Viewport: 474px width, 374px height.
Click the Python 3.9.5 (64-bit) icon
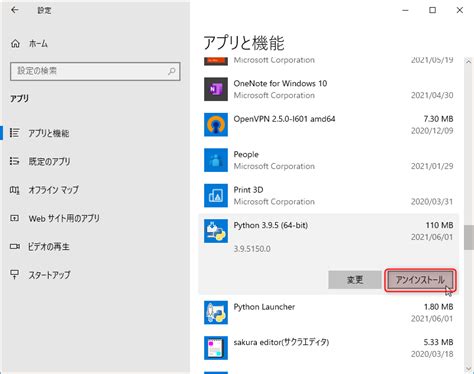(x=216, y=231)
